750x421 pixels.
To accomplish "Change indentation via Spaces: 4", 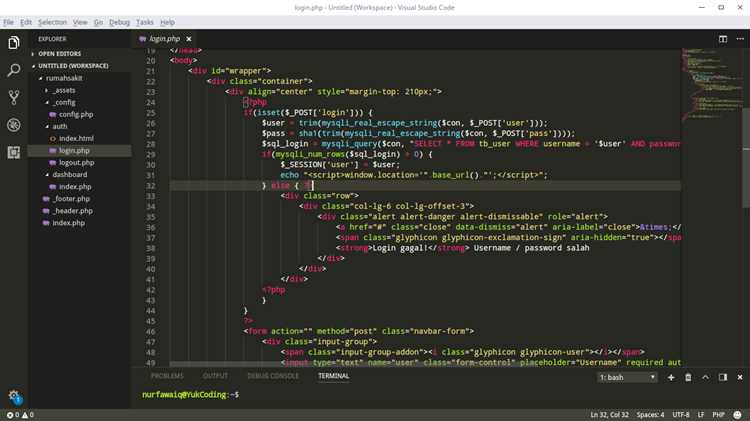I will [x=651, y=415].
